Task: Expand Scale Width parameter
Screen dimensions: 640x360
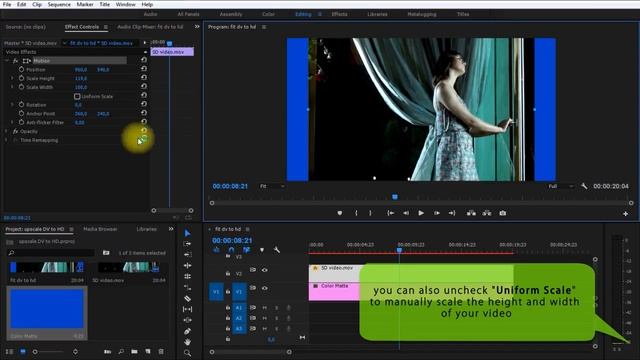Action: click(x=12, y=87)
